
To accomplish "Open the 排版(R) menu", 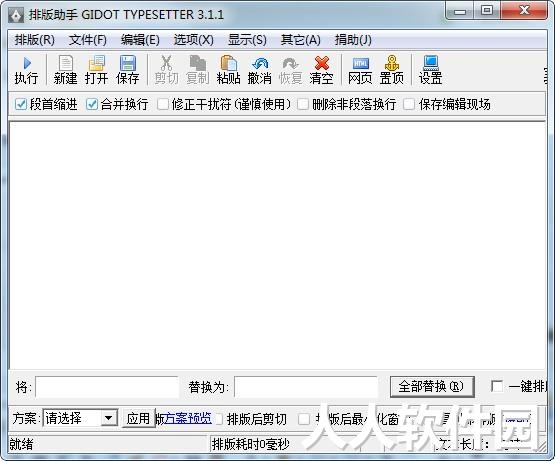I will click(x=35, y=40).
